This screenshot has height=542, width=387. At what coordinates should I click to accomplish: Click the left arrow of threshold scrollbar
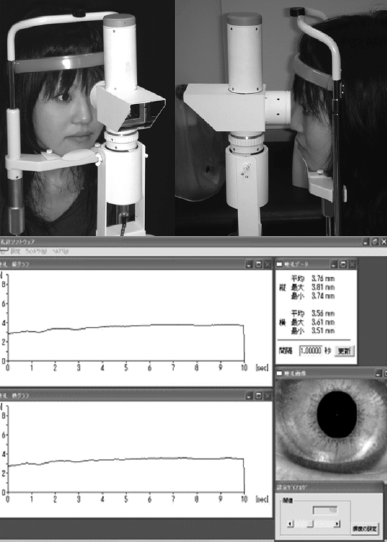[291, 524]
